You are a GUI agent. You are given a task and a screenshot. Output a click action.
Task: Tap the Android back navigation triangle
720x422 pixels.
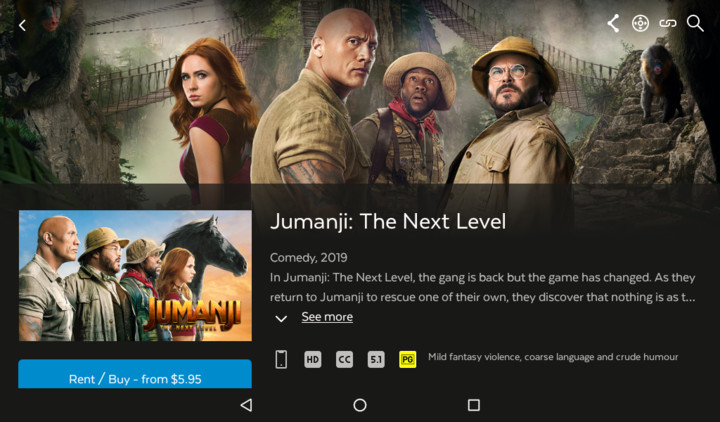[x=246, y=405]
